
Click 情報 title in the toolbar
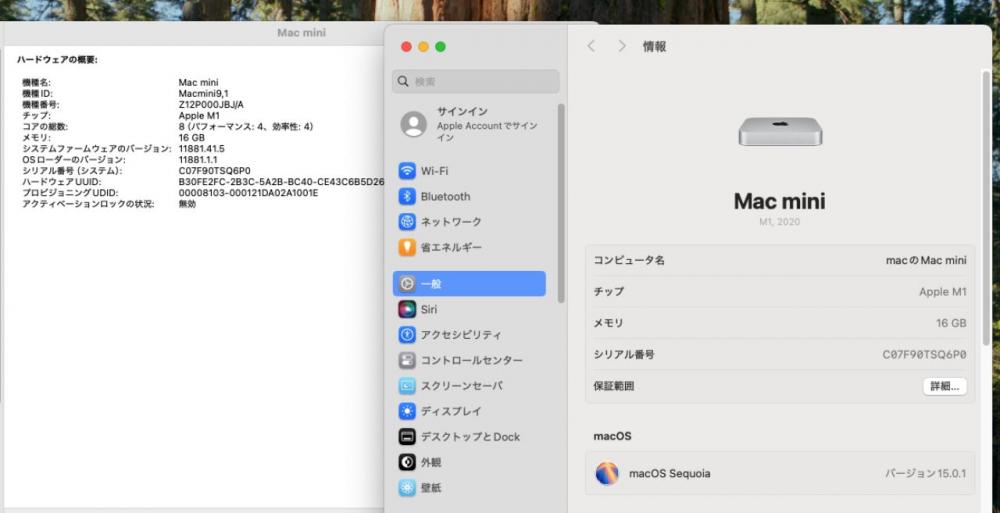[654, 46]
